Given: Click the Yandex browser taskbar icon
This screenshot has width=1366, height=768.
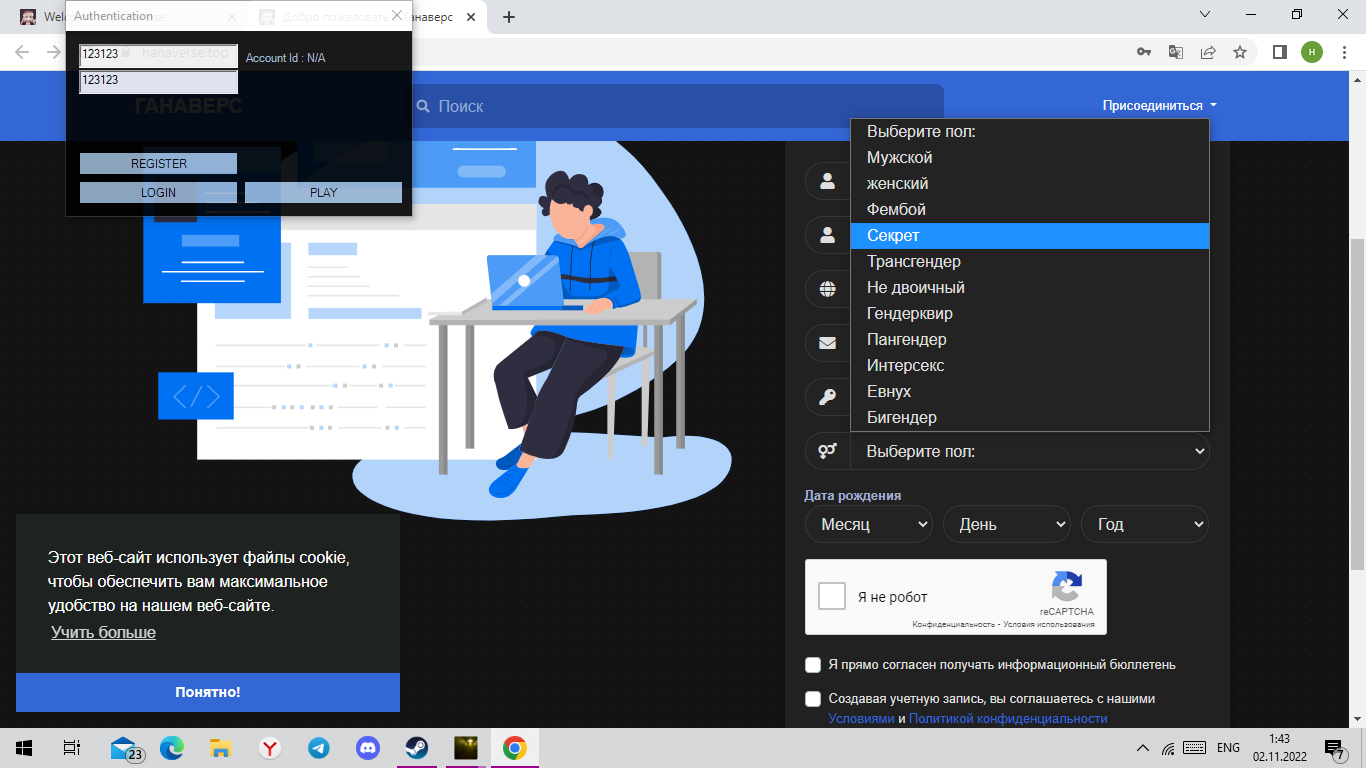Looking at the screenshot, I should 270,748.
